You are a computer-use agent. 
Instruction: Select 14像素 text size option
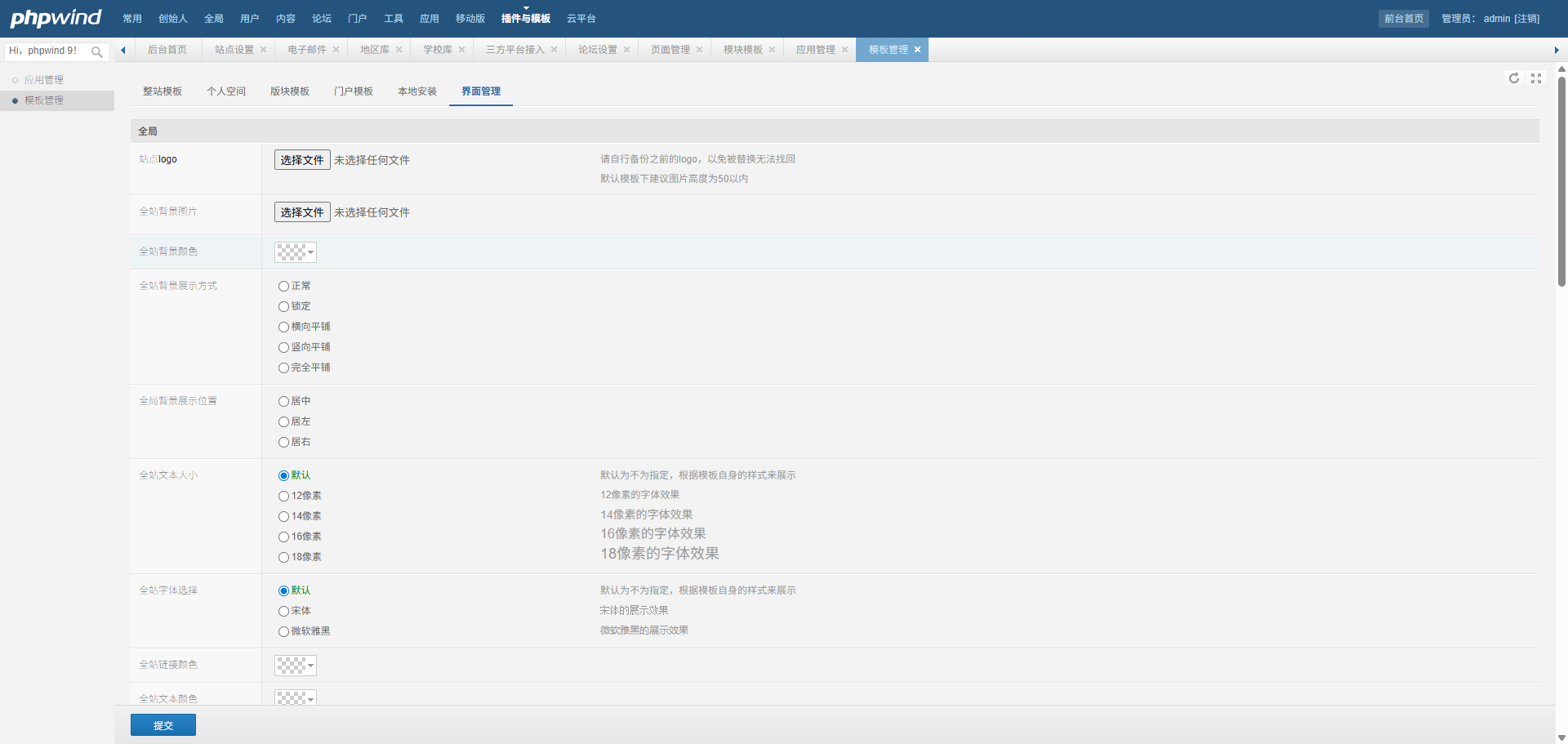click(284, 517)
